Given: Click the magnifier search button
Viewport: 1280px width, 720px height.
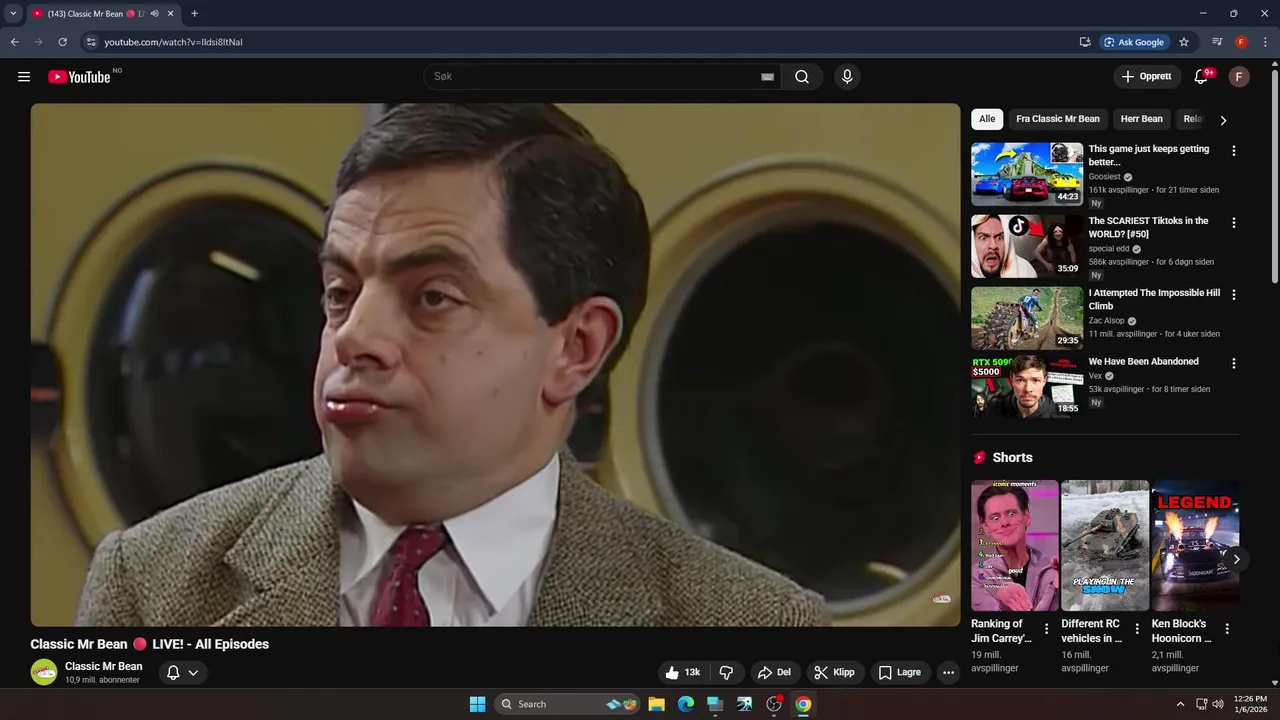Looking at the screenshot, I should pyautogui.click(x=802, y=77).
